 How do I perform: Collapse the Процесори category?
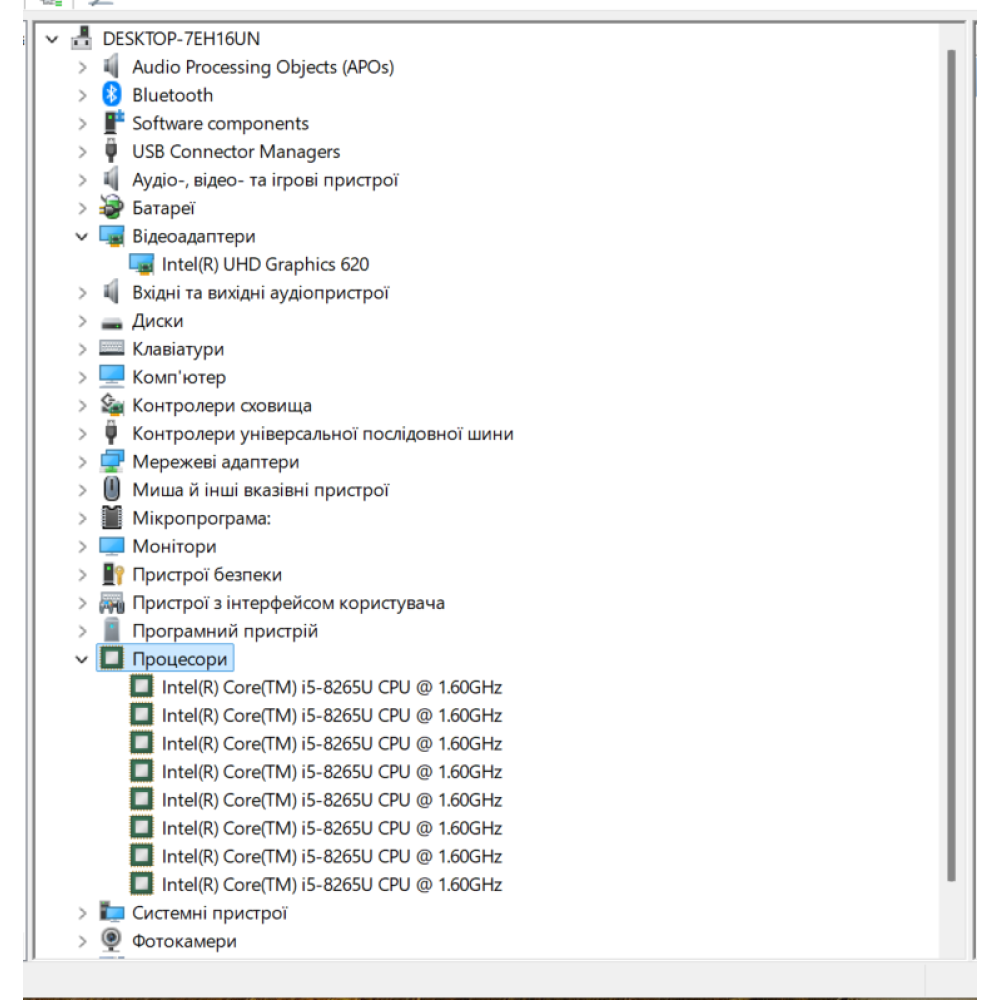pos(82,659)
